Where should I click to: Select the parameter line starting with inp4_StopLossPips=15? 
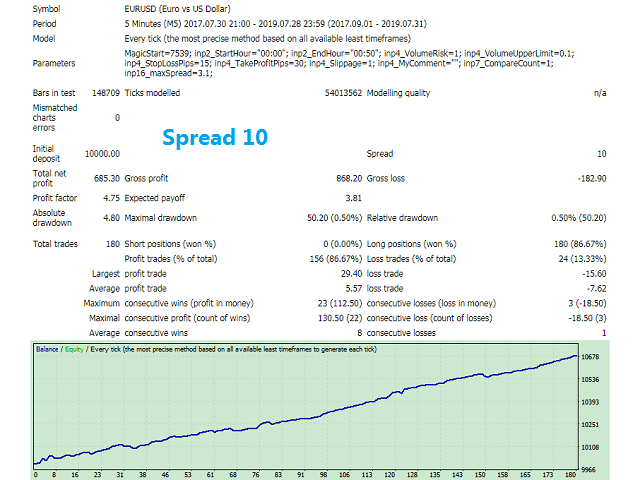pos(339,63)
